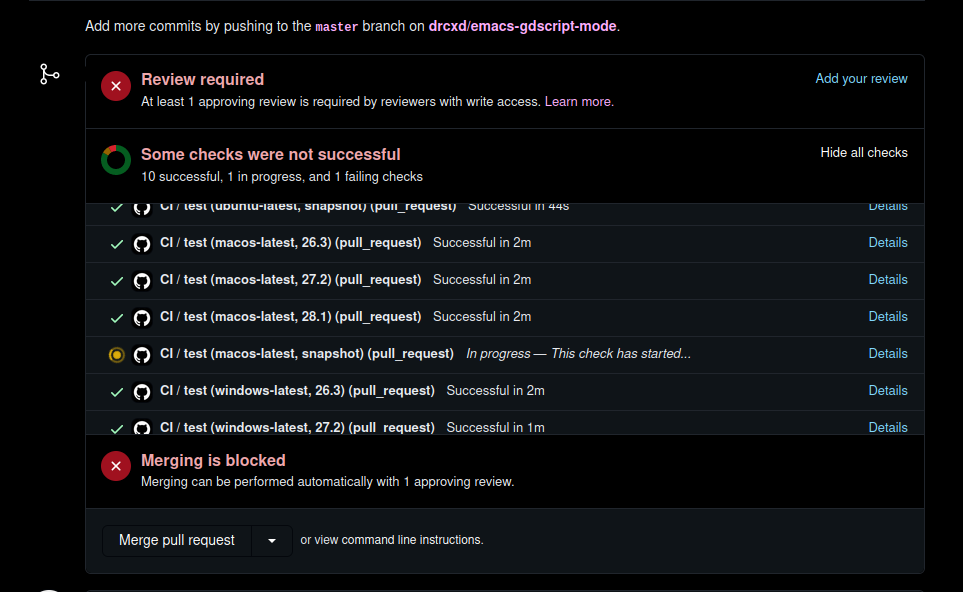Expand the merge options dropdown arrow

pyautogui.click(x=271, y=540)
